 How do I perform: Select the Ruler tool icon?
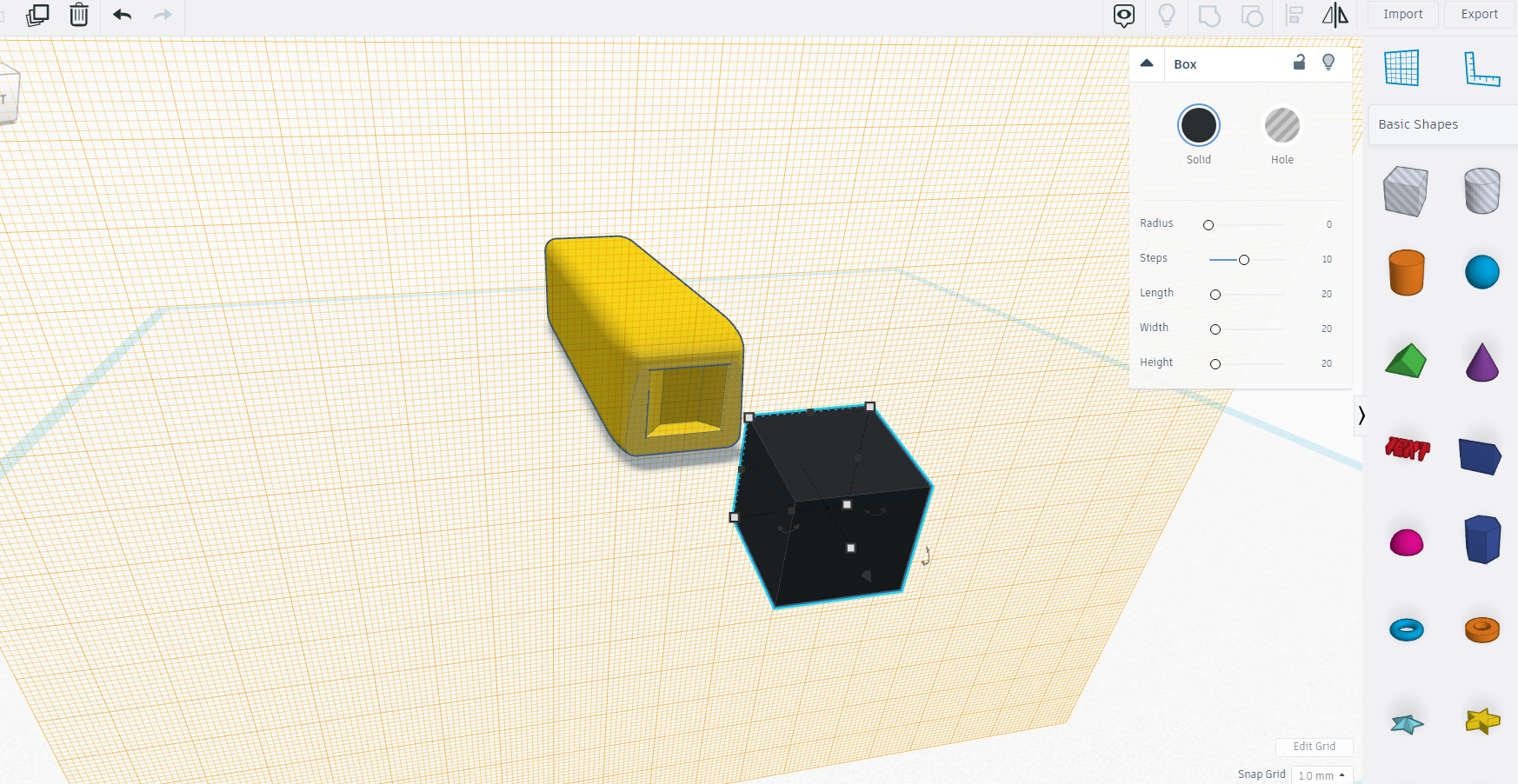pyautogui.click(x=1481, y=69)
